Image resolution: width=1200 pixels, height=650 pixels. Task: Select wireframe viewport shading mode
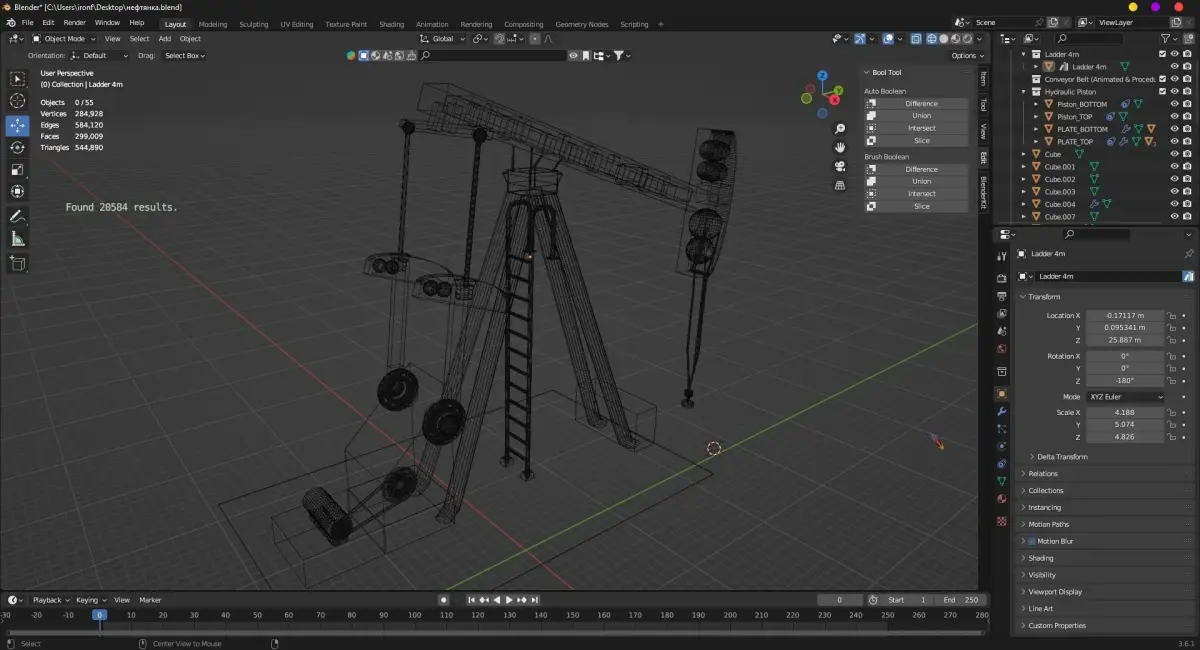(x=931, y=39)
